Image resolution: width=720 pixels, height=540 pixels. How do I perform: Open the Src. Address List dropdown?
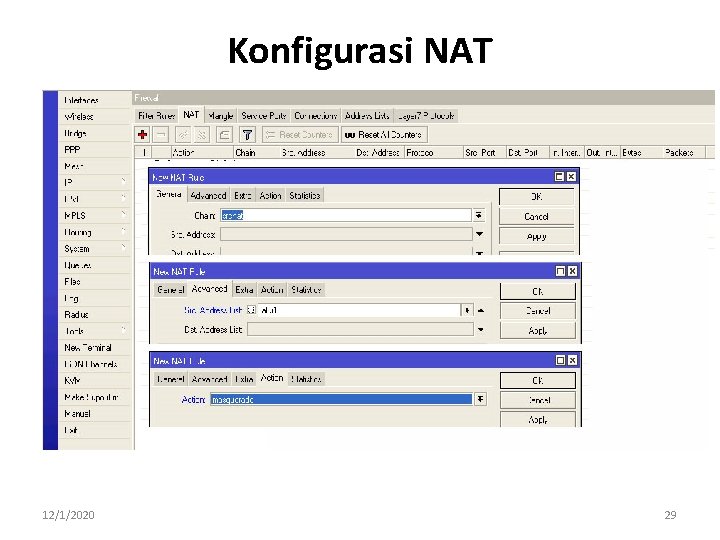click(467, 310)
